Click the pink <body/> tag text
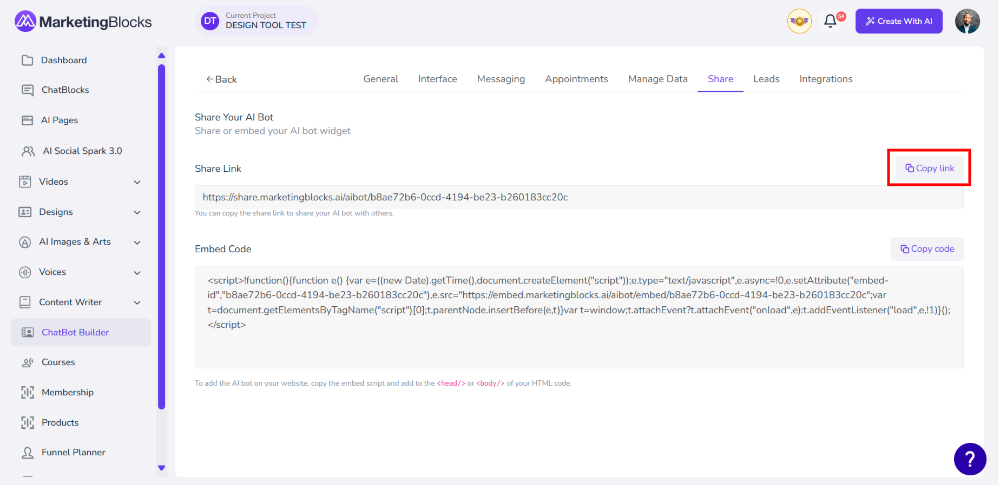The width and height of the screenshot is (1000, 485). 490,384
